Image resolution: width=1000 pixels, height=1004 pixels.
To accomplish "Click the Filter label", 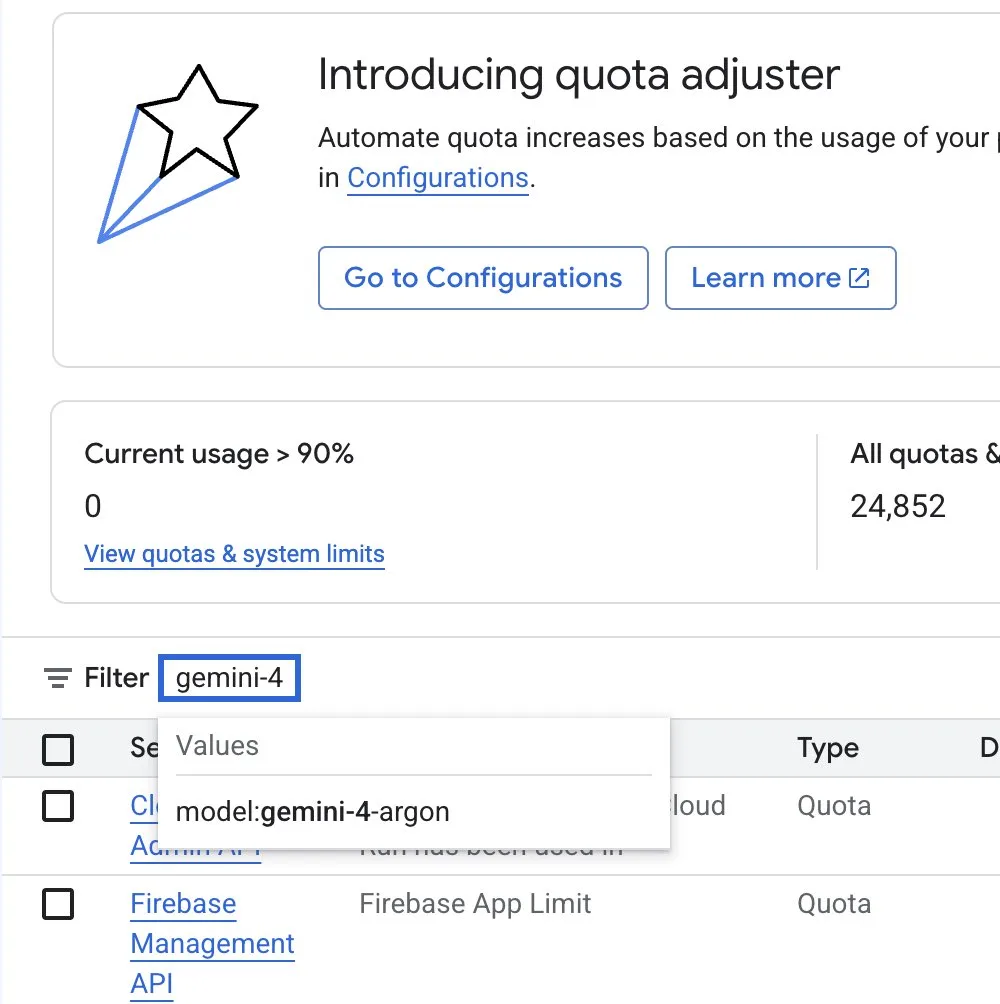I will [x=117, y=677].
